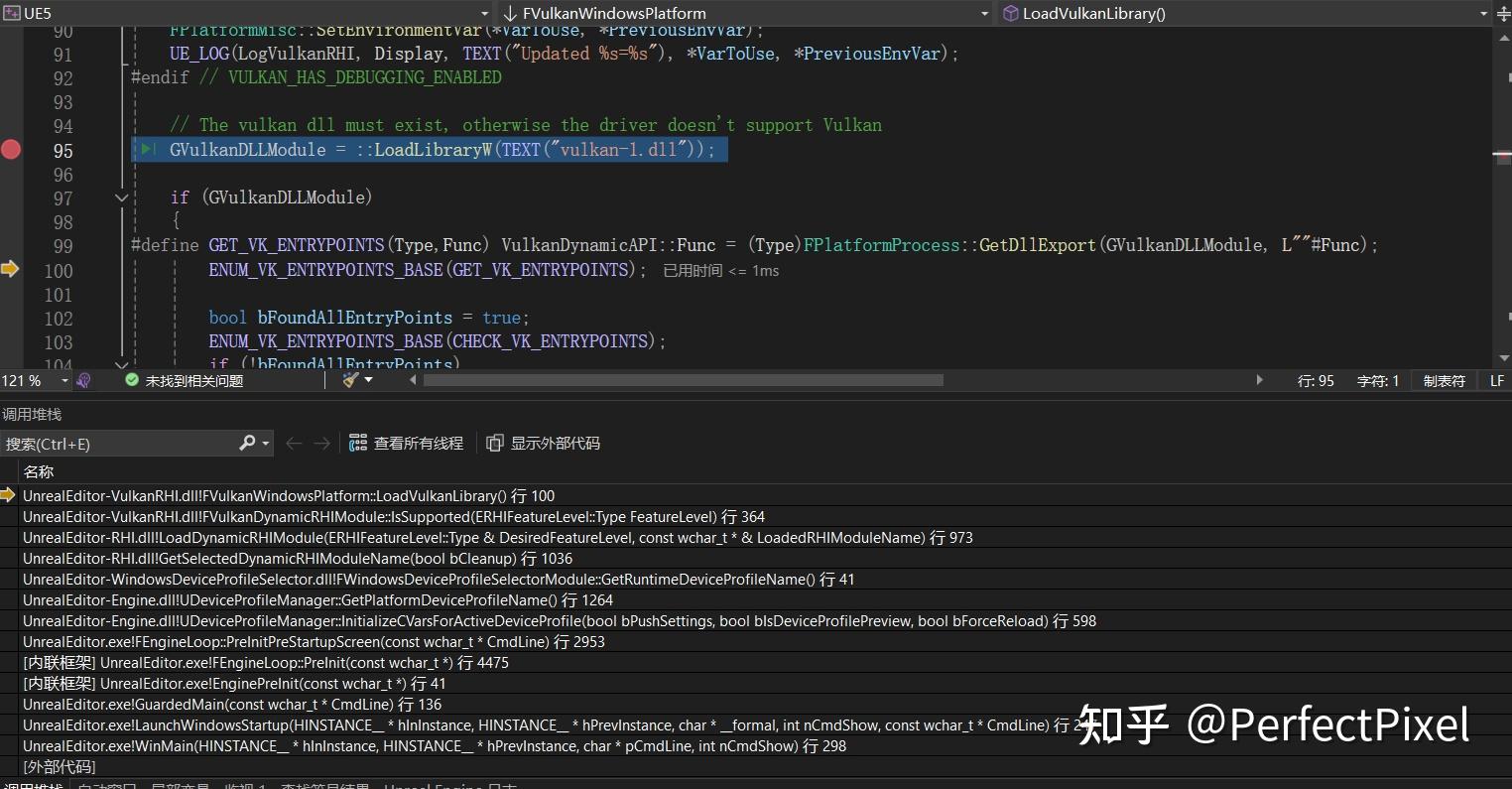Click the 显示外部代码 external code icon
The width and height of the screenshot is (1512, 789).
[495, 443]
